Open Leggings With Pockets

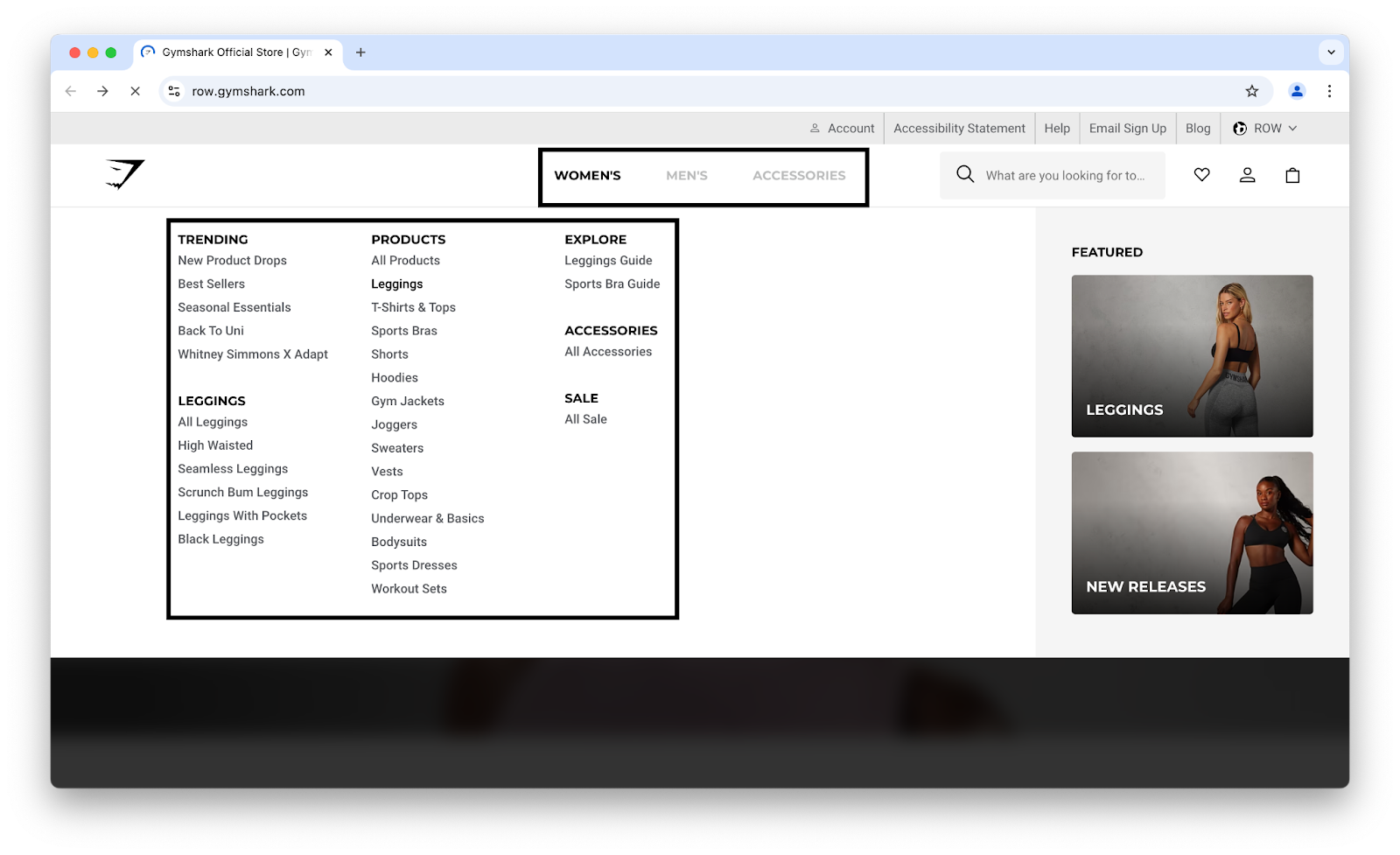(x=242, y=516)
